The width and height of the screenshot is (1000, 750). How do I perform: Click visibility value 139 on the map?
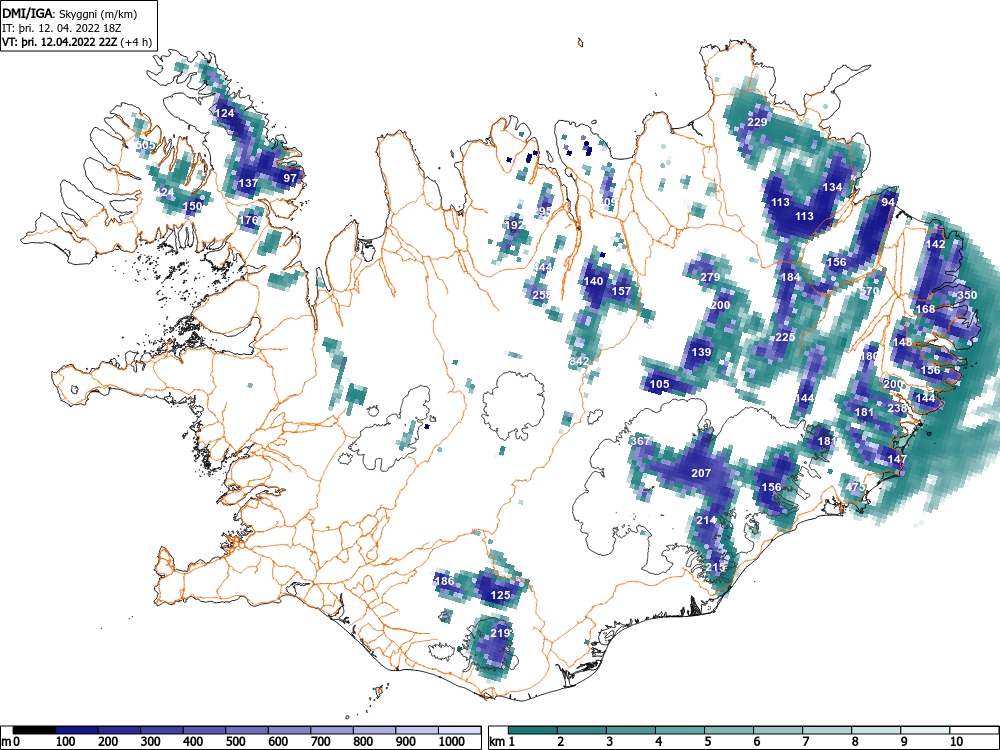click(x=701, y=352)
